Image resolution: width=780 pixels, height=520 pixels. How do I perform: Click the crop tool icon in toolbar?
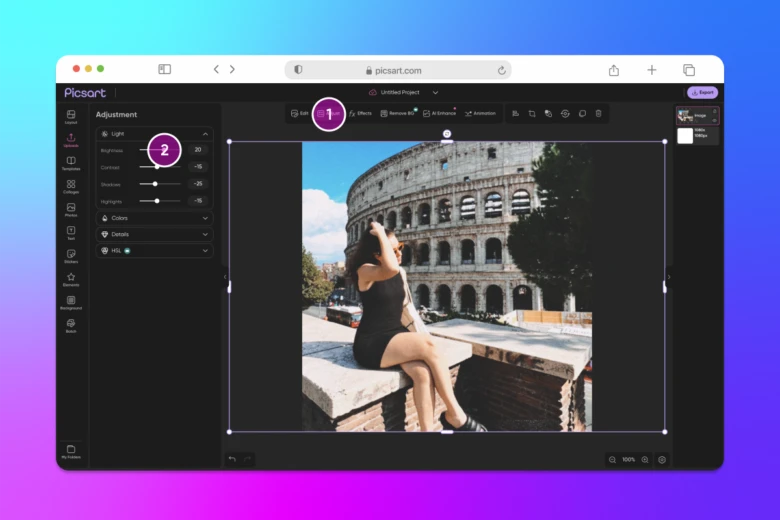tap(532, 114)
